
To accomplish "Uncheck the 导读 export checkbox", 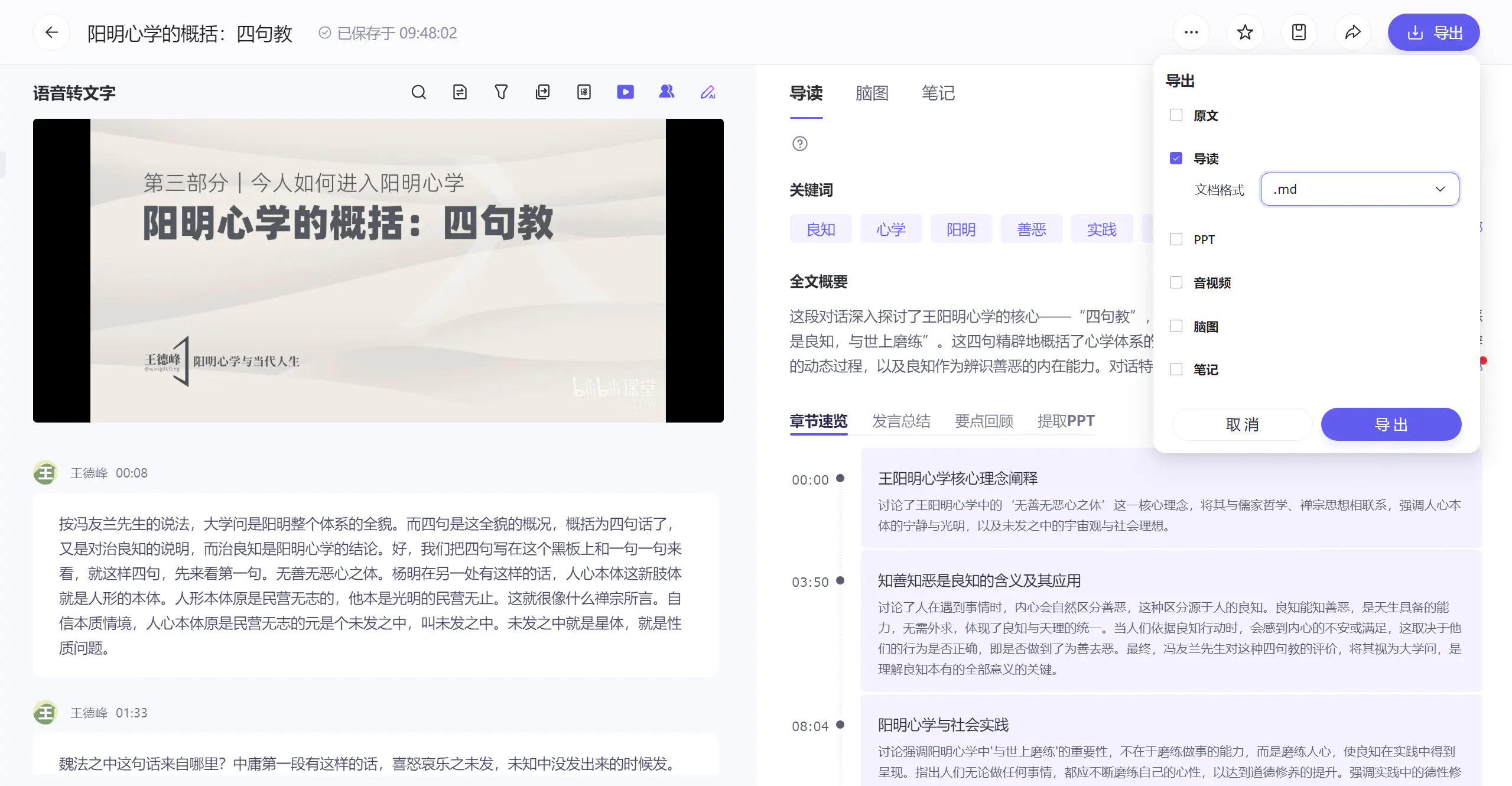I will tap(1176, 158).
